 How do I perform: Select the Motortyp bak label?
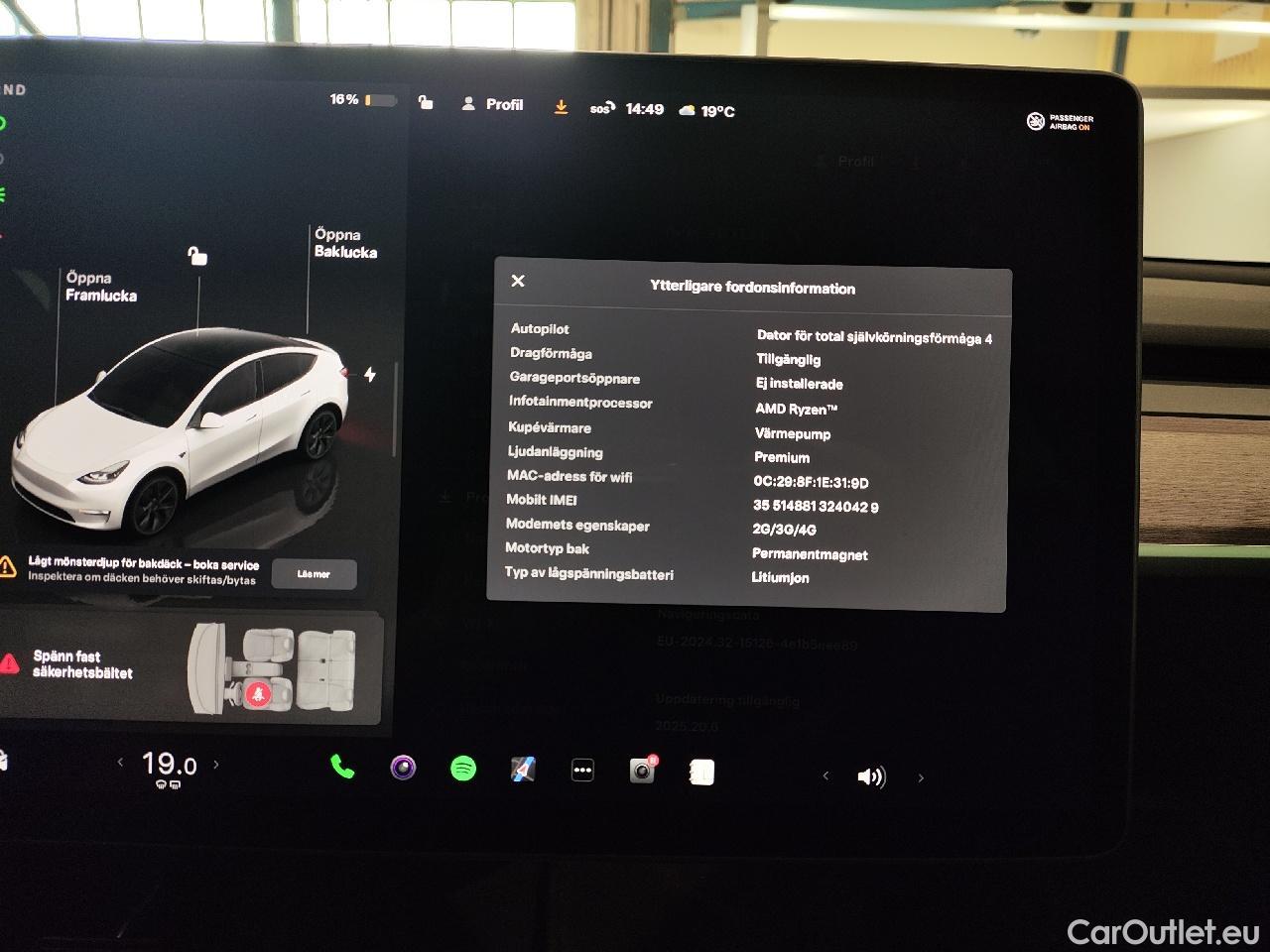coord(547,548)
